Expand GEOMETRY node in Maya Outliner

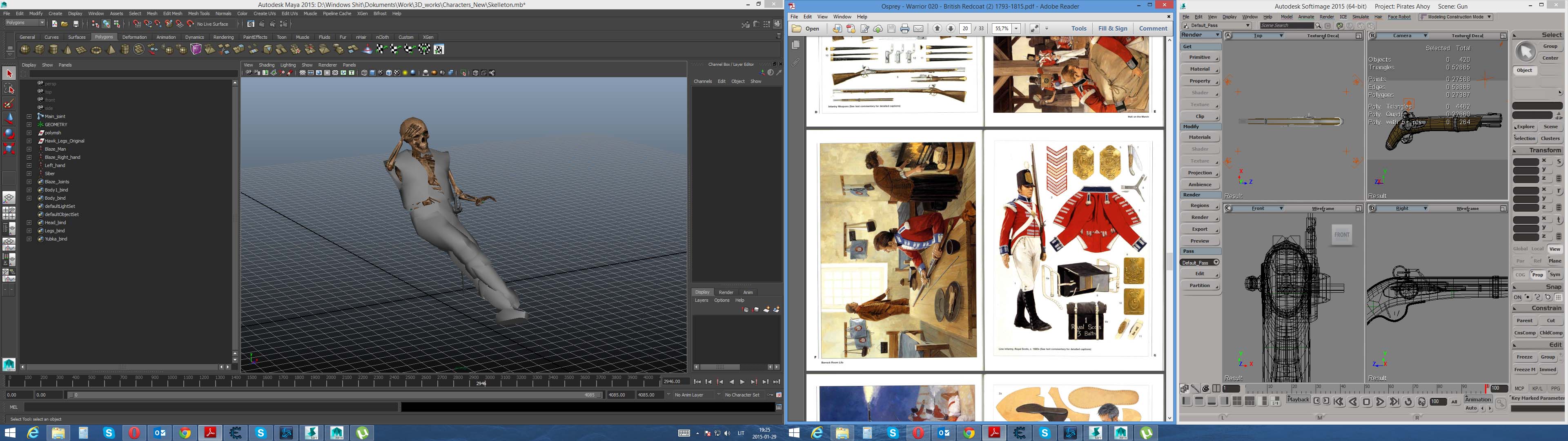tap(29, 124)
